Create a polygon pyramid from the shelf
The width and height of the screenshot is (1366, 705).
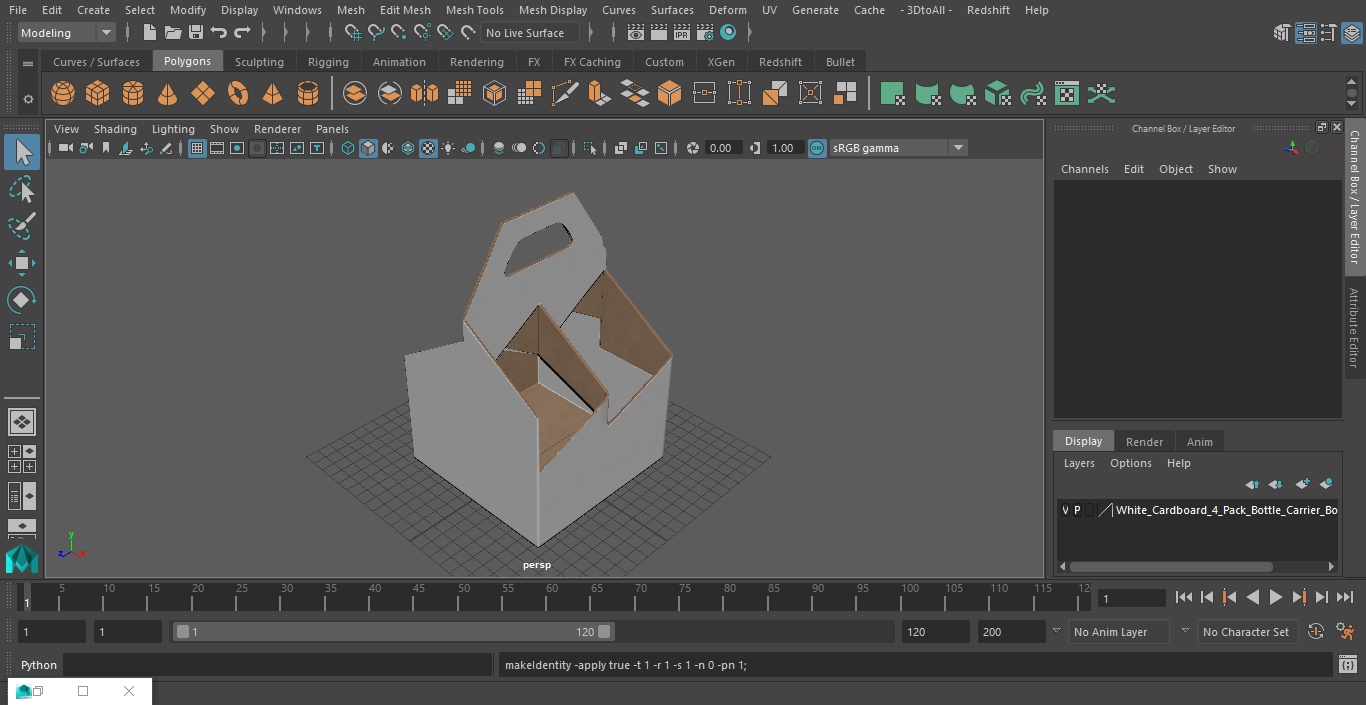pos(272,94)
